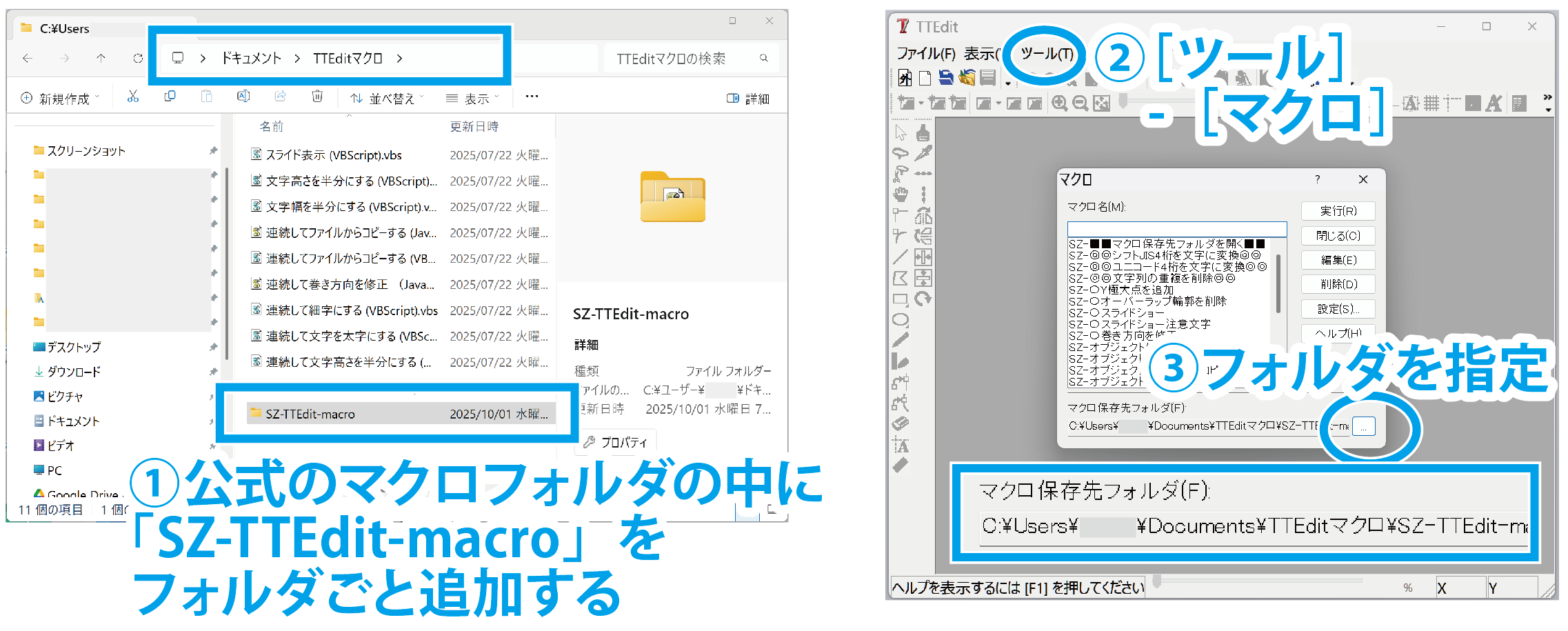Toggle the 詳細 details pane button
The image size is (1568, 631).
[748, 99]
